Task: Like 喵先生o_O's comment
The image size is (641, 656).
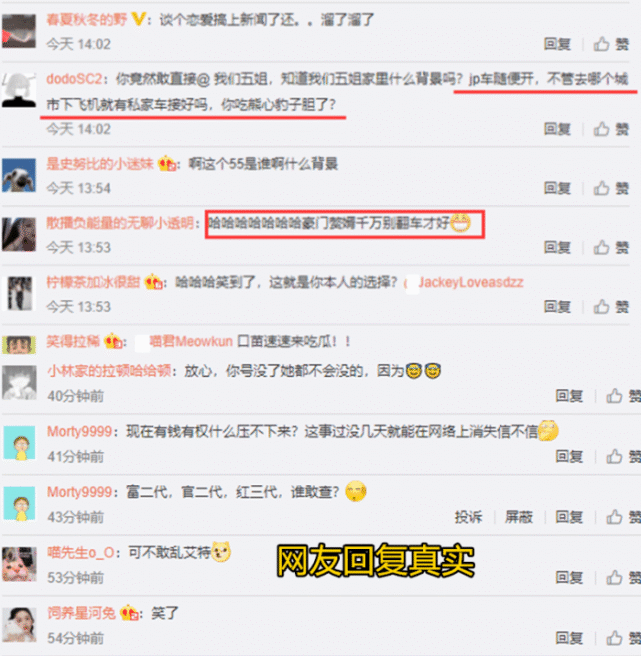Action: (623, 578)
